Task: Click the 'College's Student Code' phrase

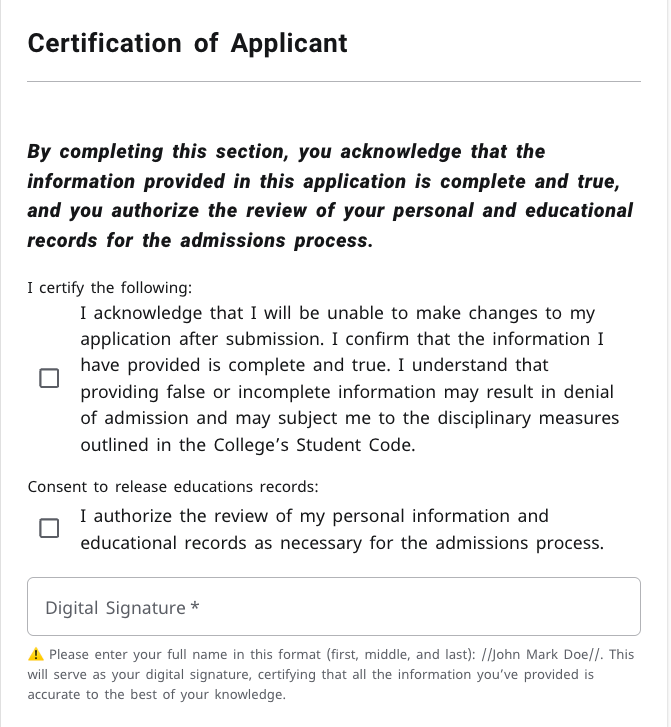Action: point(314,445)
